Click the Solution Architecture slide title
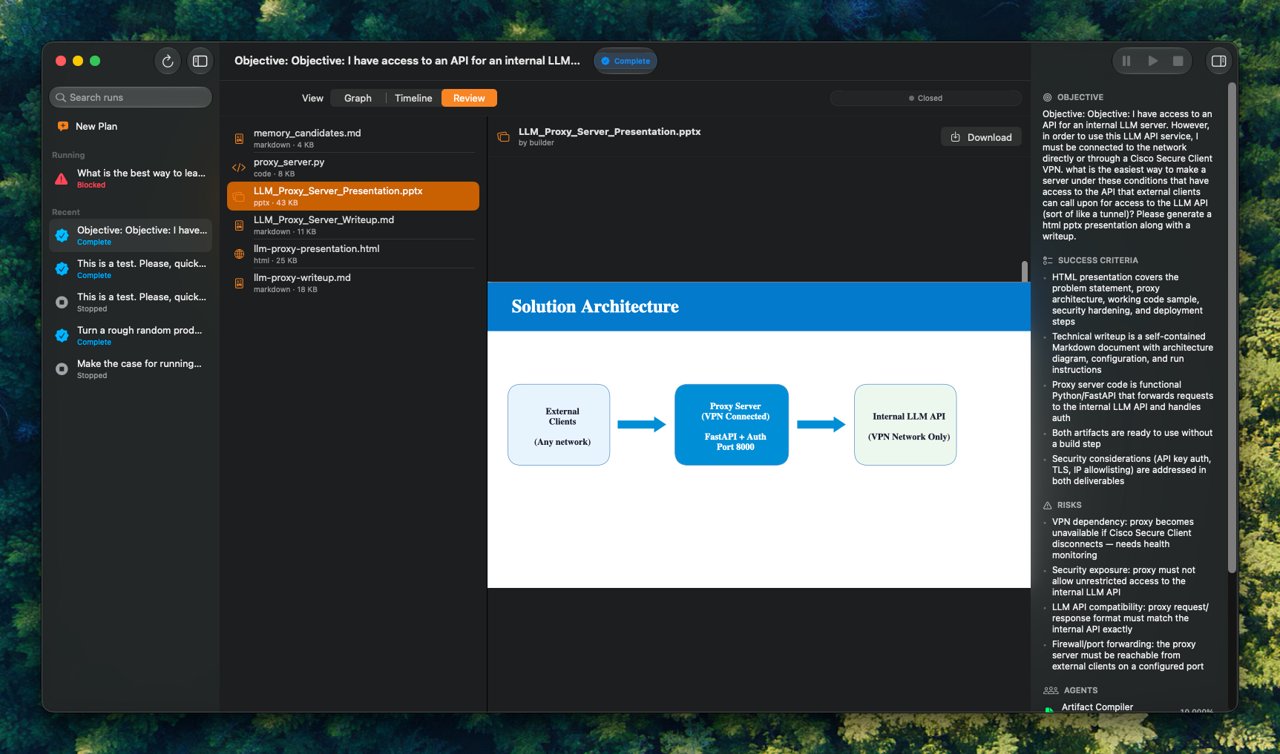The image size is (1280, 754). click(595, 307)
